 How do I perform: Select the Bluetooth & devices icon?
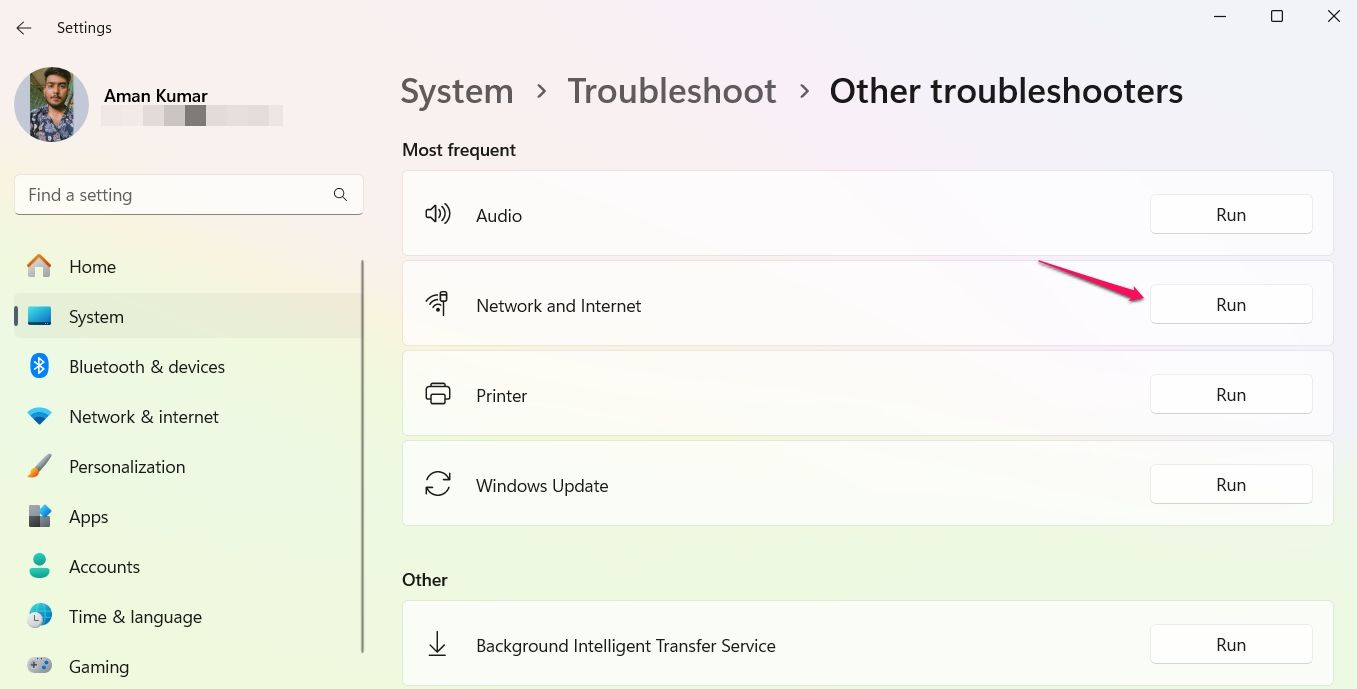[x=39, y=366]
